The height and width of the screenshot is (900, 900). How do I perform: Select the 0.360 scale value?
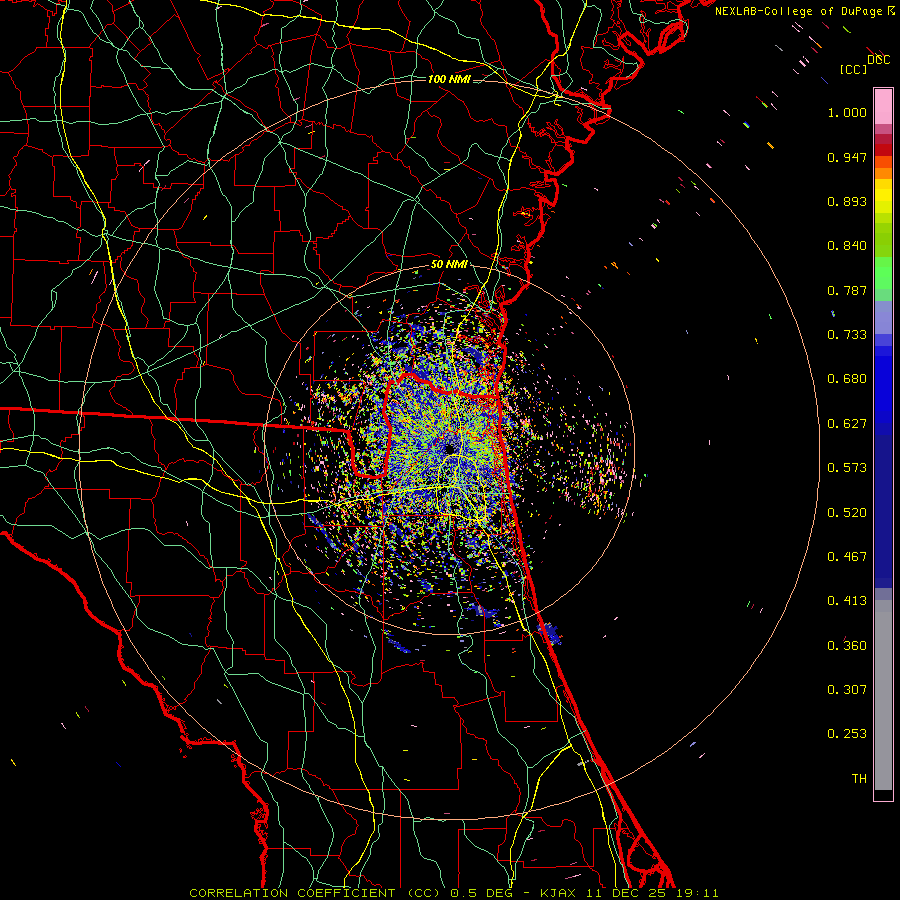pyautogui.click(x=847, y=646)
